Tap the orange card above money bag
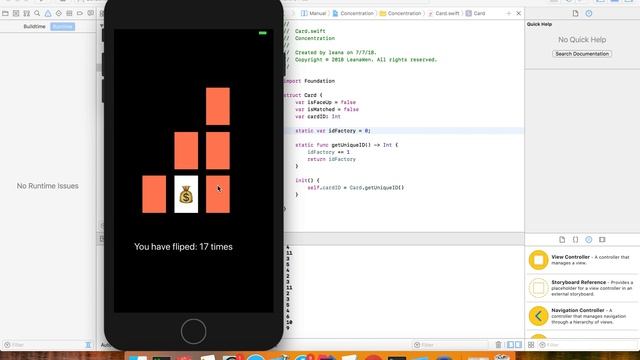Viewport: 640px width, 360px height. point(186,150)
